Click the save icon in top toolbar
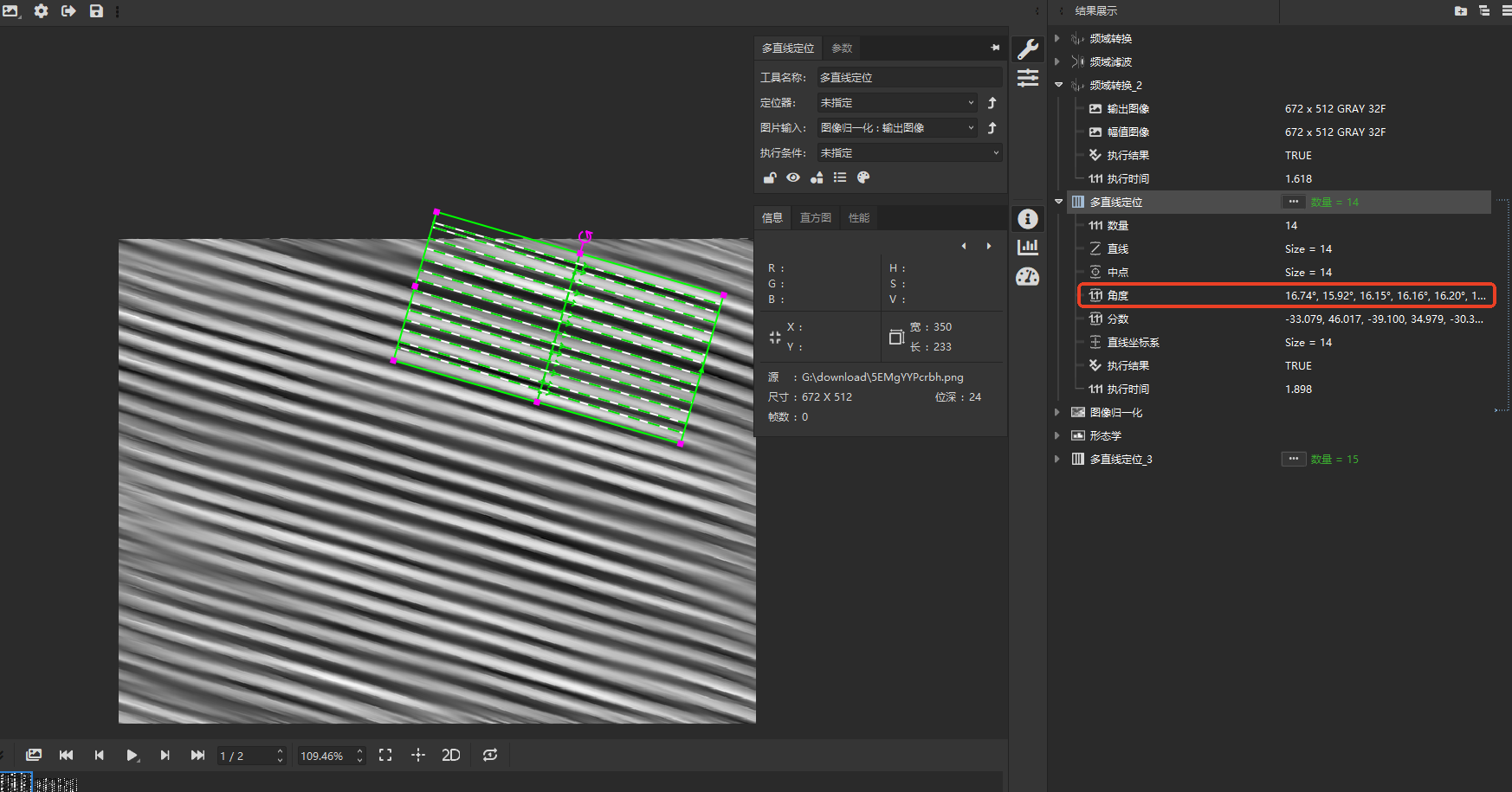 [x=96, y=11]
